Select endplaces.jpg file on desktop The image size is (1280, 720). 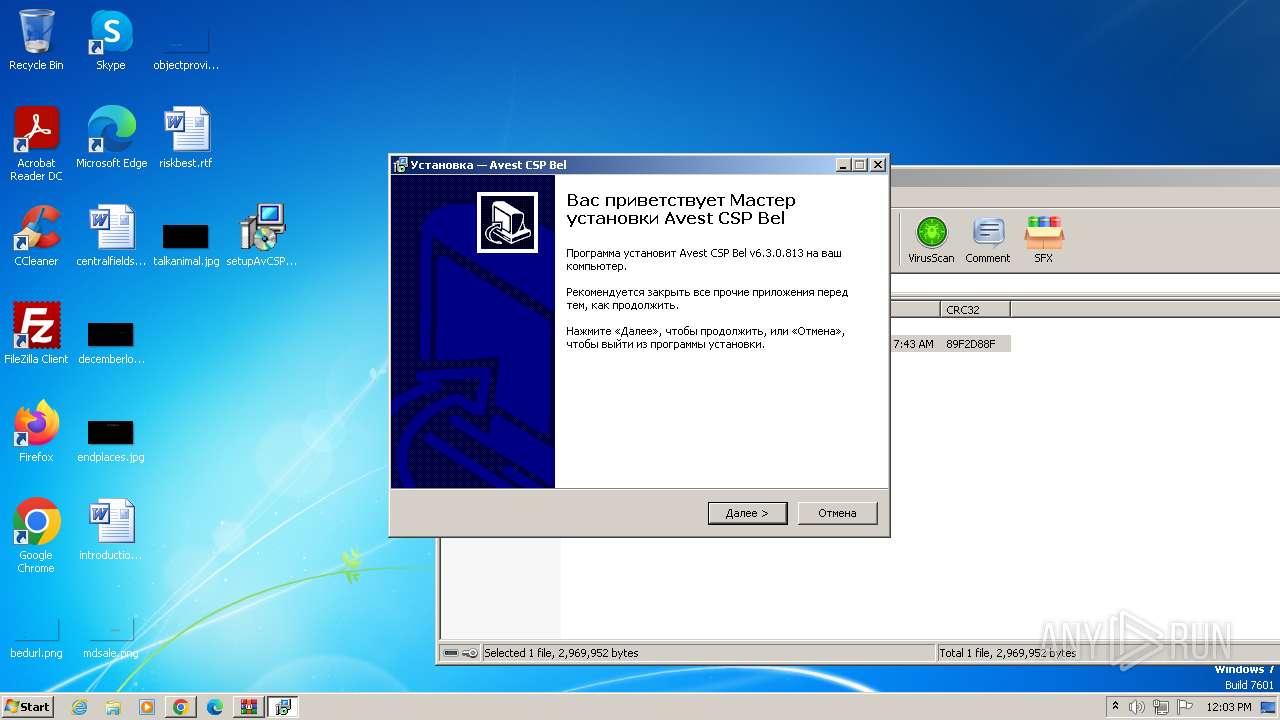111,442
